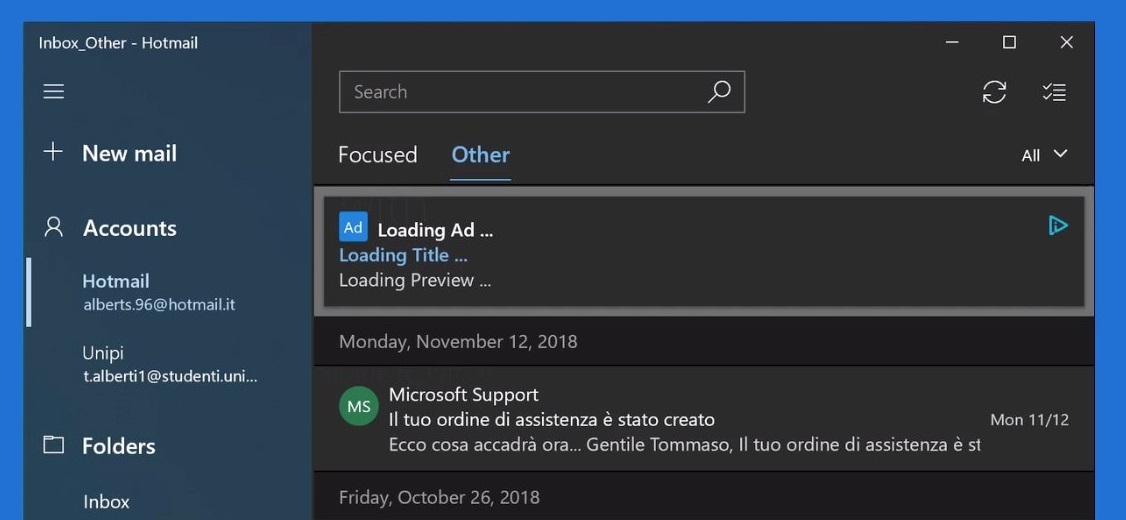The image size is (1126, 520).
Task: Select the Other tab
Action: [480, 155]
